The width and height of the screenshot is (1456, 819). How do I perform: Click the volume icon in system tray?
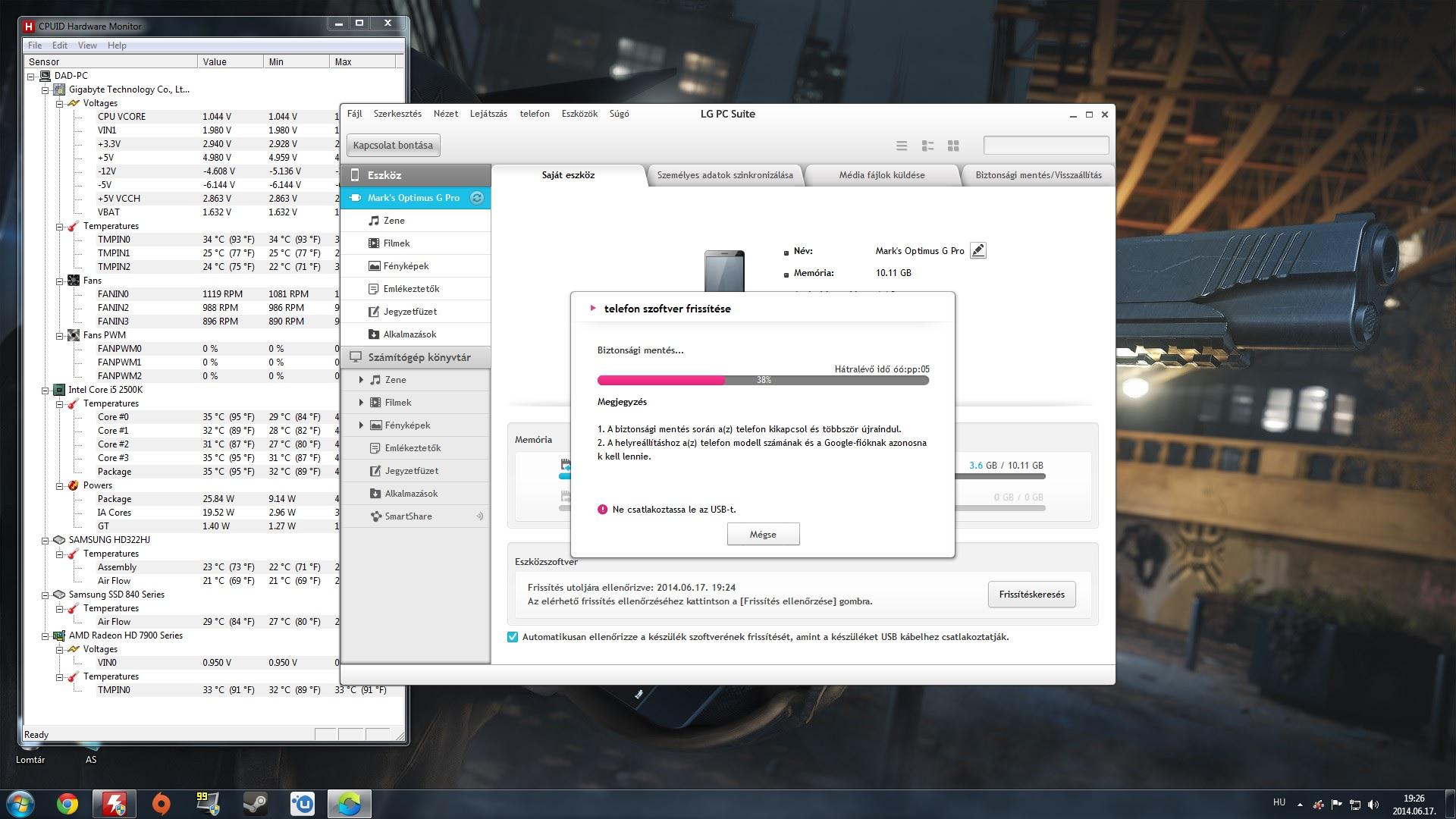tap(1373, 805)
